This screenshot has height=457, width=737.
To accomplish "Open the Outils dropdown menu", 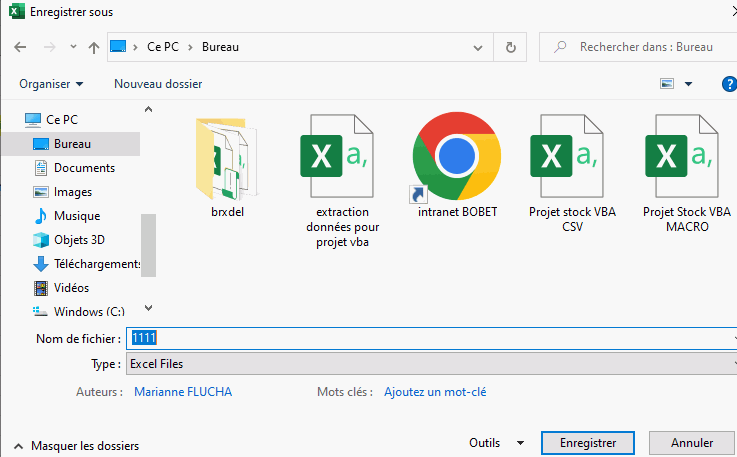I will [x=496, y=443].
